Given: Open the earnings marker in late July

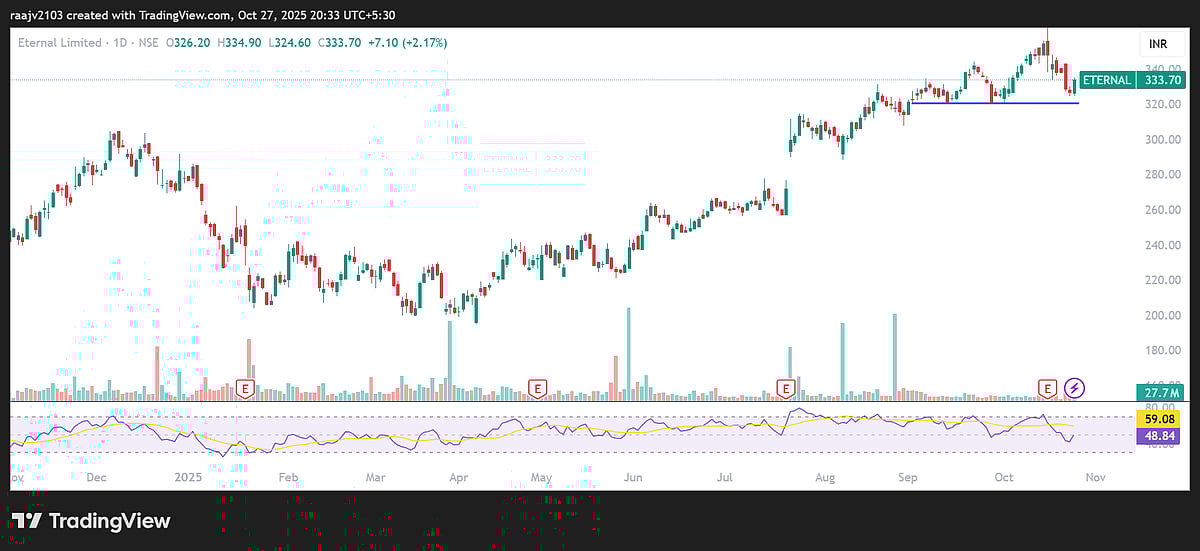Looking at the screenshot, I should [x=787, y=387].
